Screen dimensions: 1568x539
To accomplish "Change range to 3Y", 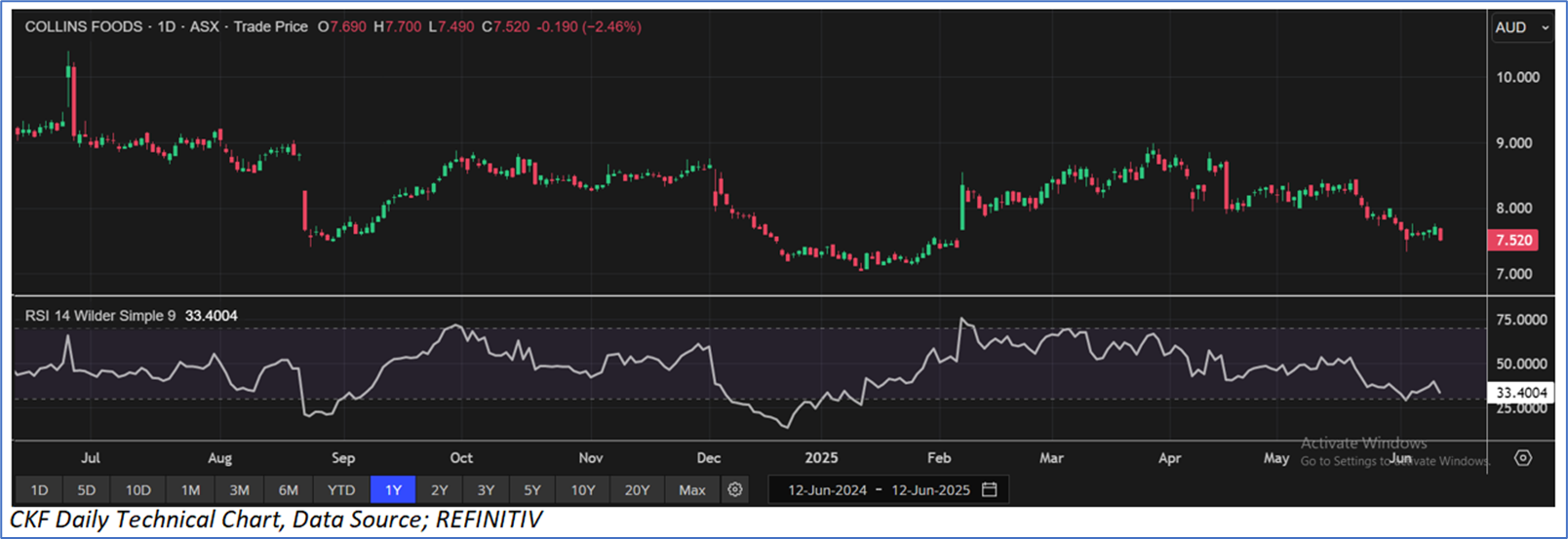I will [486, 489].
